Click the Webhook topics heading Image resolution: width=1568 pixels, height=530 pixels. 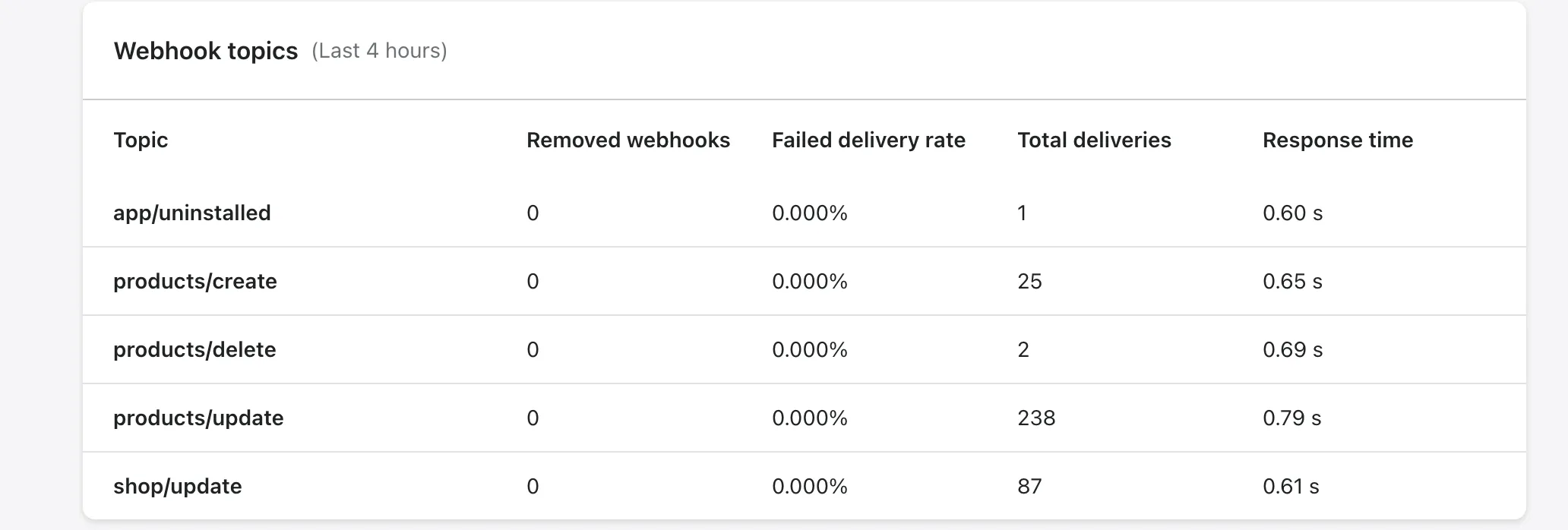(206, 51)
